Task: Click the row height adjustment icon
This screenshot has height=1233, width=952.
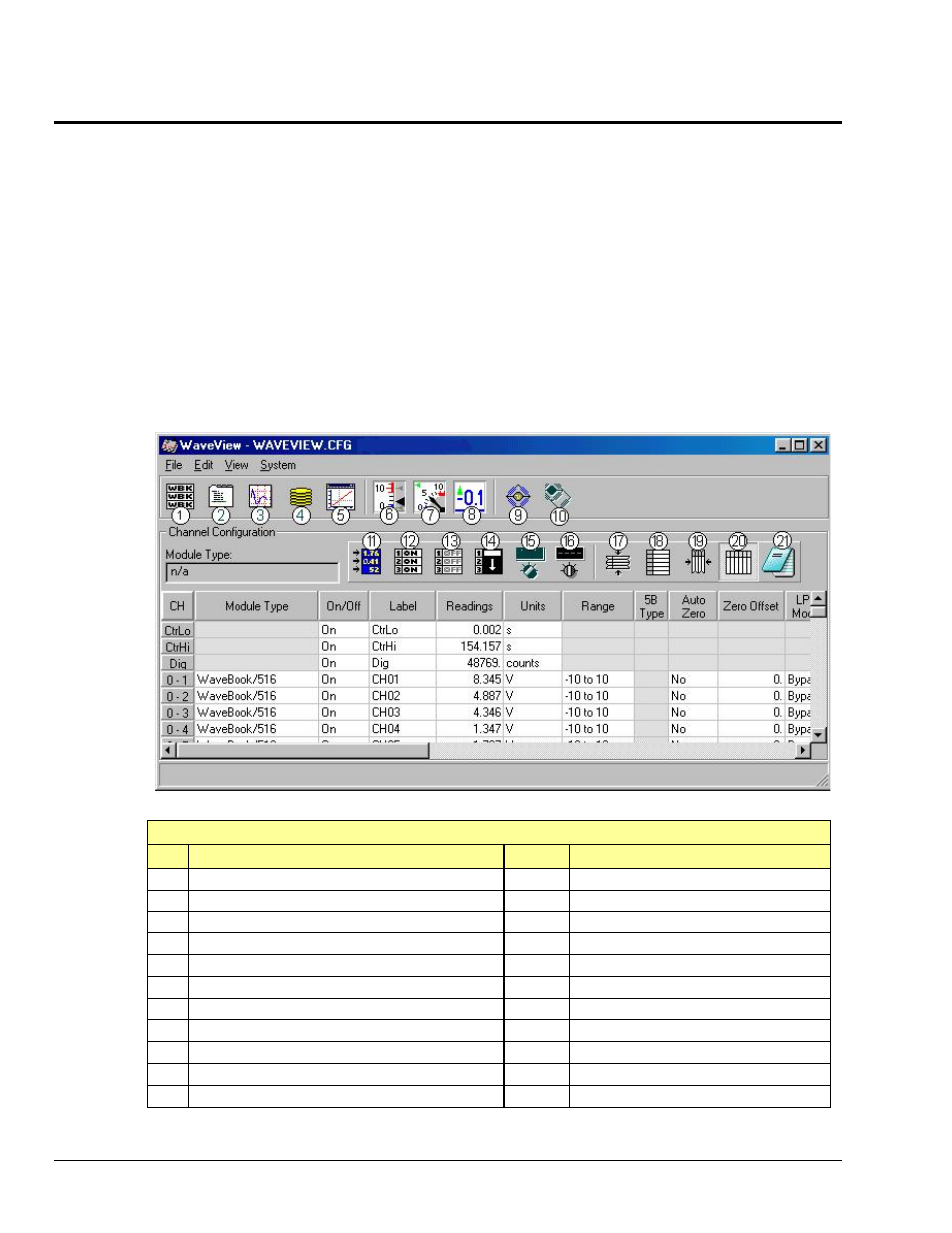Action: tap(618, 562)
